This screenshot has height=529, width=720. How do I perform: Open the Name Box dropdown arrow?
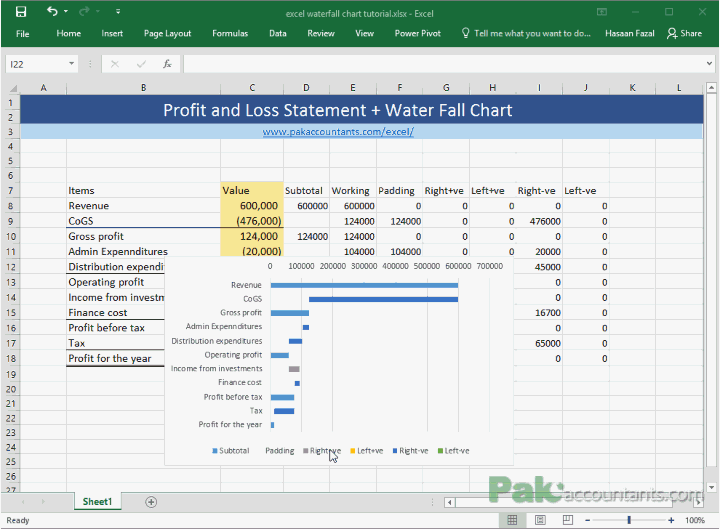(72, 64)
